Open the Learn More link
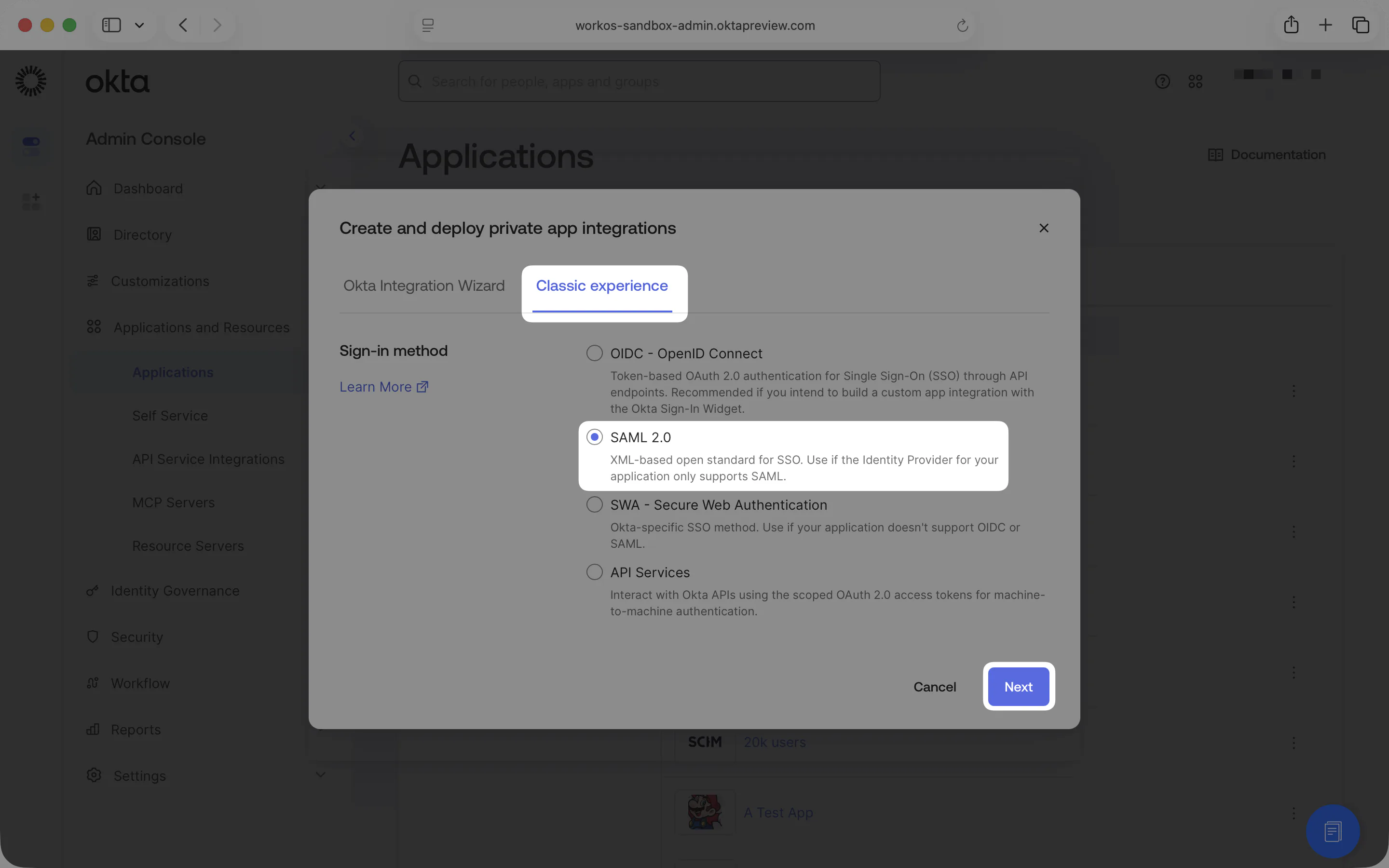Image resolution: width=1389 pixels, height=868 pixels. [384, 387]
